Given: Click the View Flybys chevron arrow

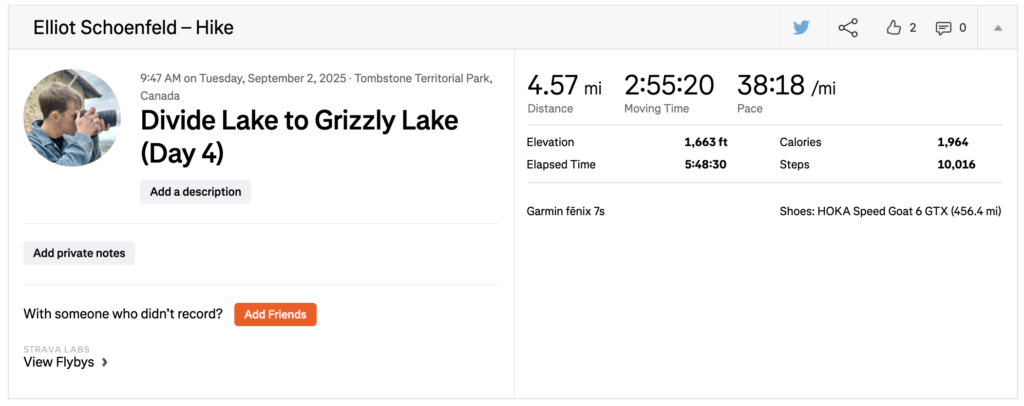Looking at the screenshot, I should [105, 363].
